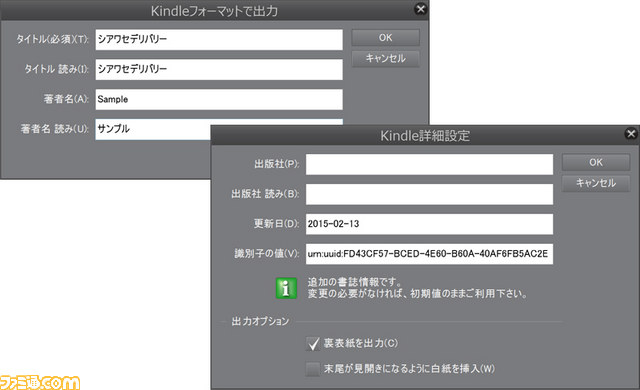Click the 著者名 読み field containing サンプル
The image size is (640, 390).
click(153, 129)
